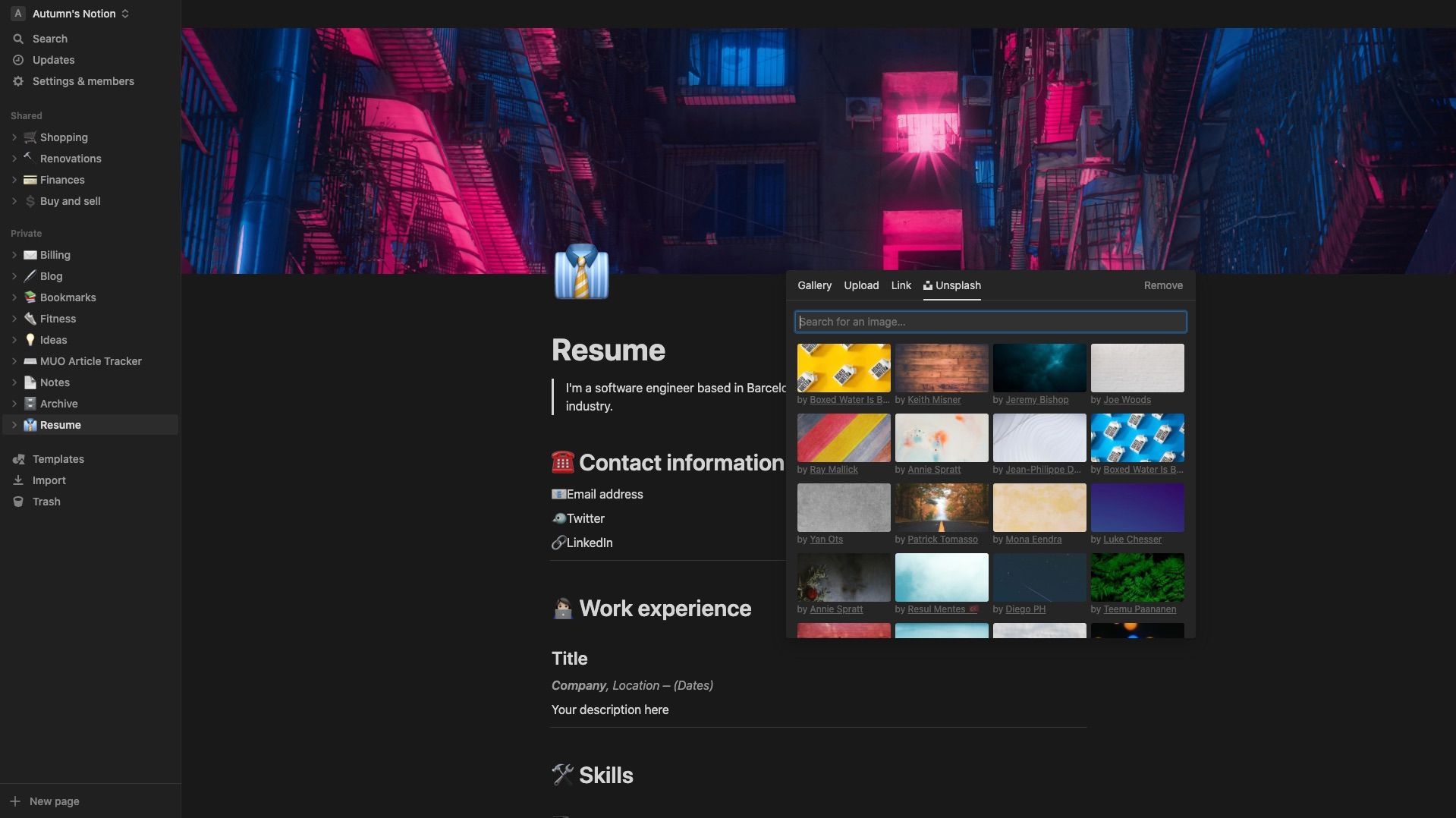Switch to the Upload tab
The width and height of the screenshot is (1456, 818).
click(861, 285)
